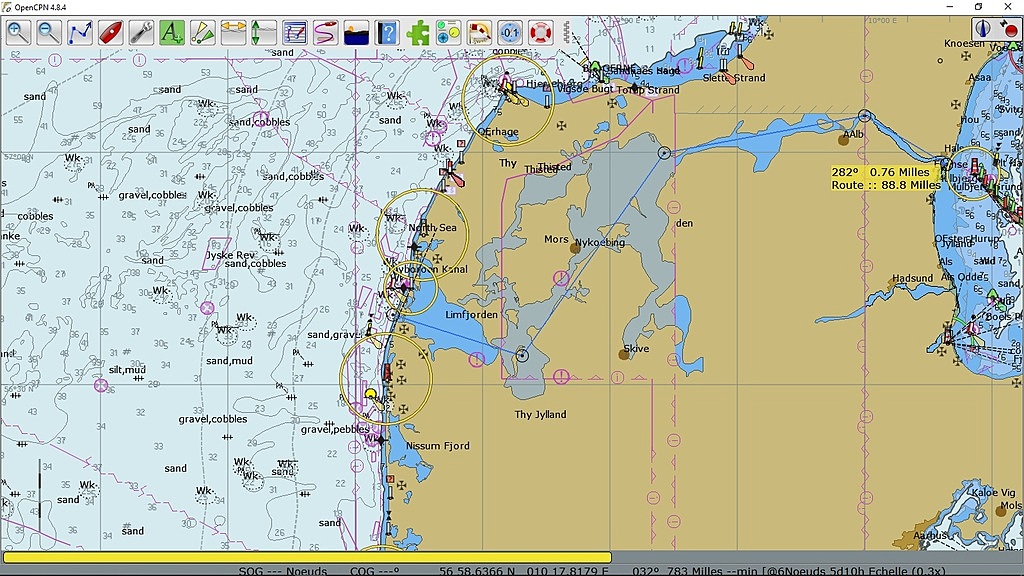Viewport: 1024px width, 576px height.
Task: Show tides with the vertical arrows icon
Action: pyautogui.click(x=264, y=32)
